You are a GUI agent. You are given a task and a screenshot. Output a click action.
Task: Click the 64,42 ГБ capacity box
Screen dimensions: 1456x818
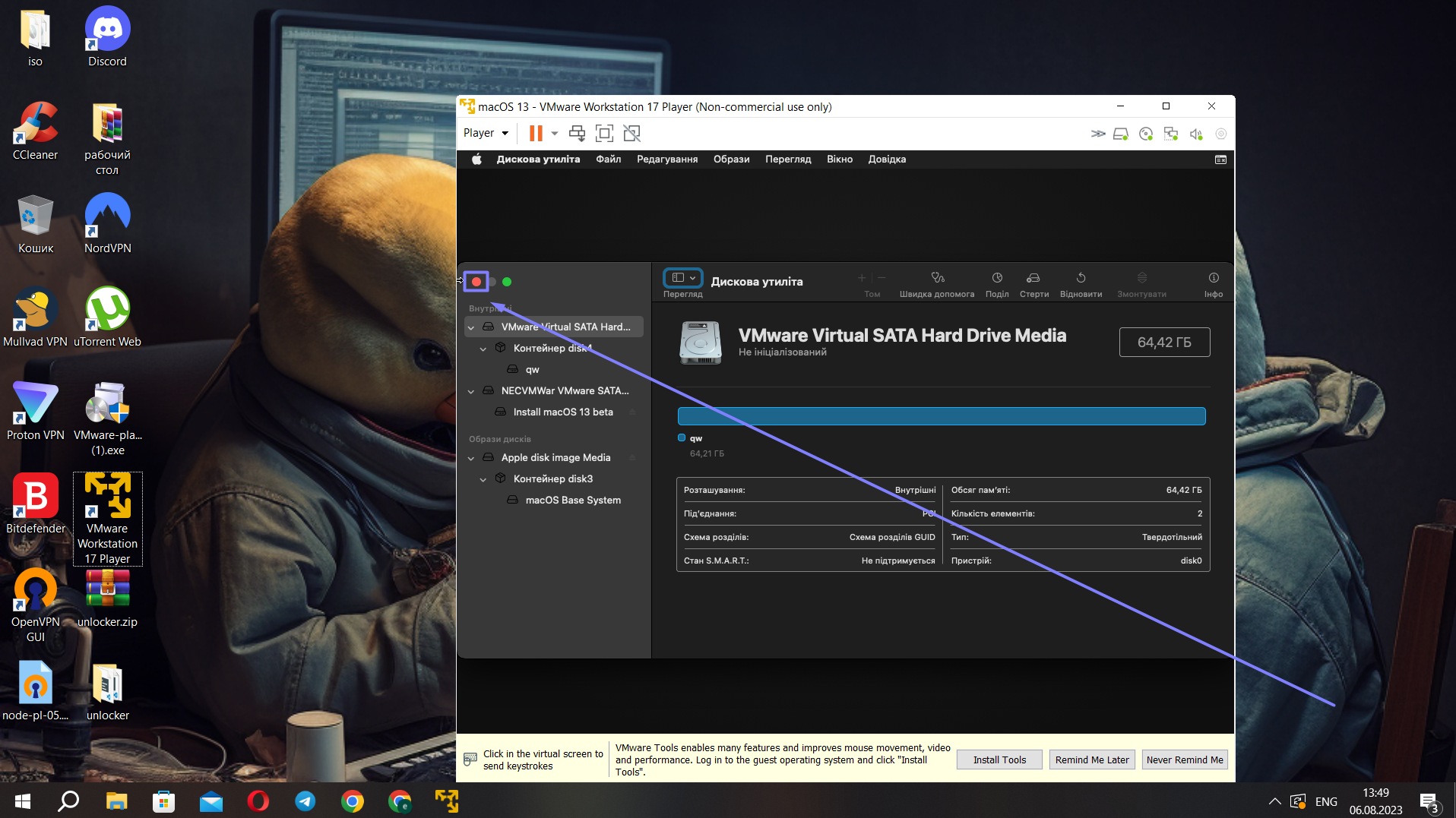coord(1164,343)
